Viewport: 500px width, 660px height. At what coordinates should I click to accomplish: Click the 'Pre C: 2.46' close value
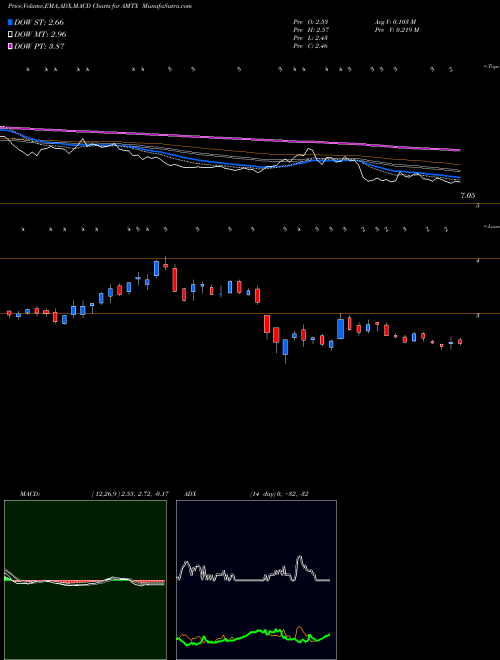tap(311, 45)
